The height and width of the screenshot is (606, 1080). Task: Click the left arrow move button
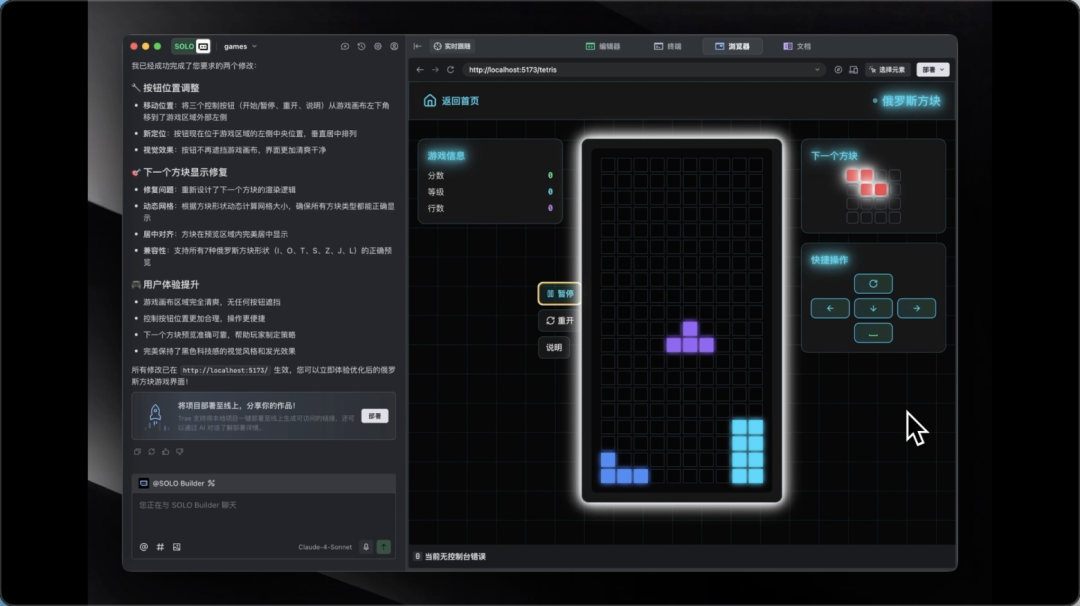(829, 309)
